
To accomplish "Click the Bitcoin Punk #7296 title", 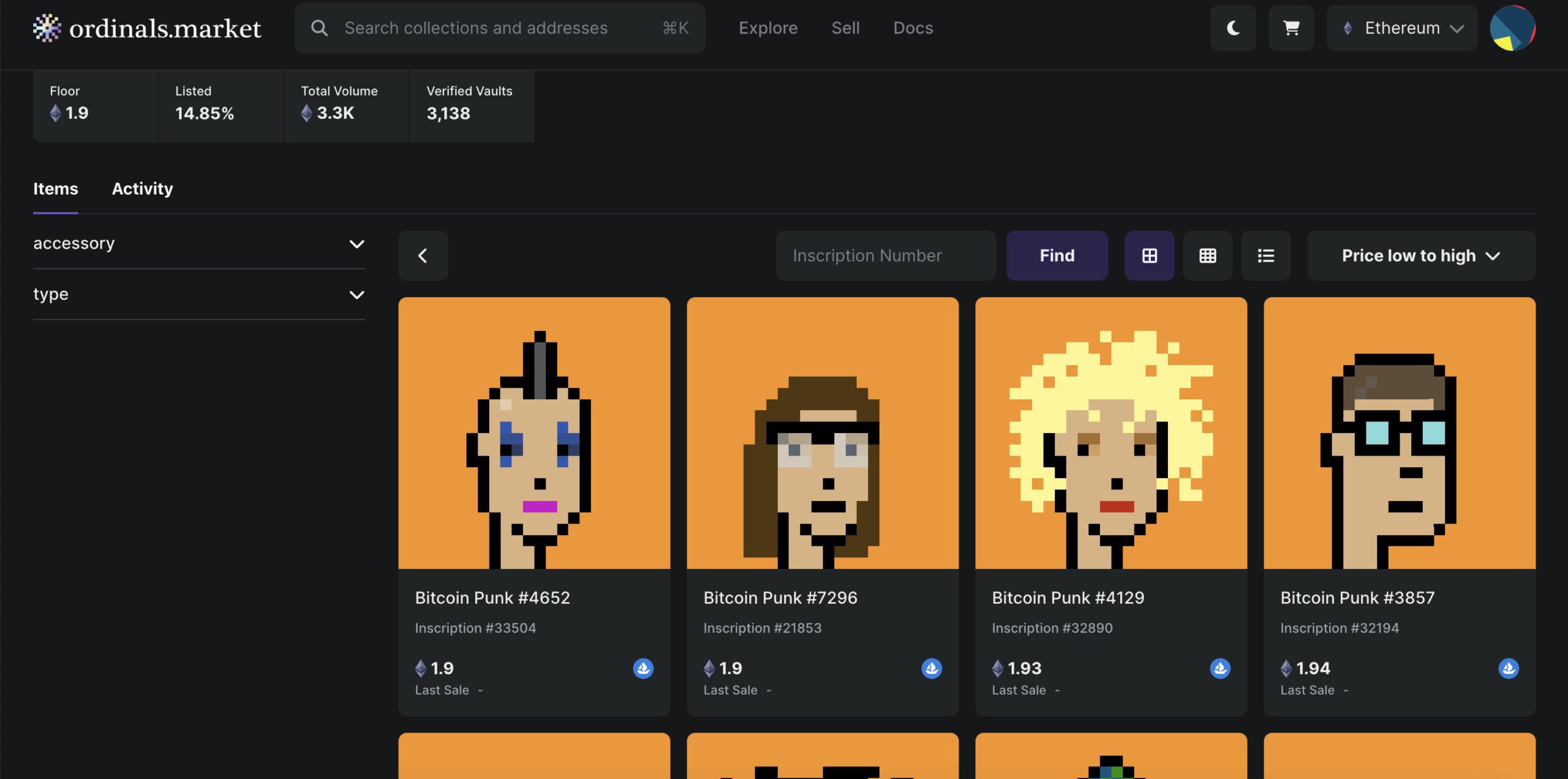I will (x=780, y=598).
